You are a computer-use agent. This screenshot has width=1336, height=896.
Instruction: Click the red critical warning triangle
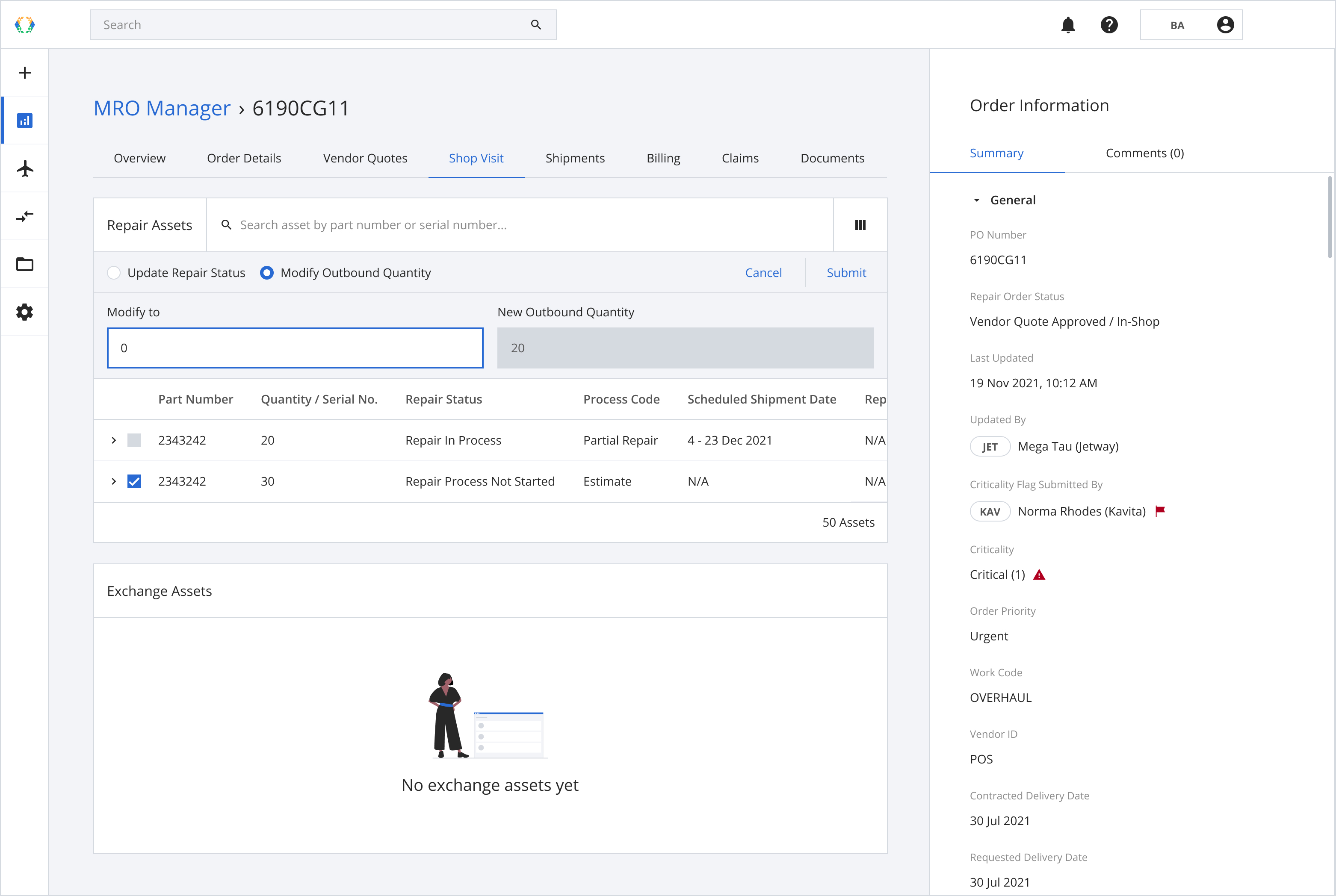tap(1039, 575)
